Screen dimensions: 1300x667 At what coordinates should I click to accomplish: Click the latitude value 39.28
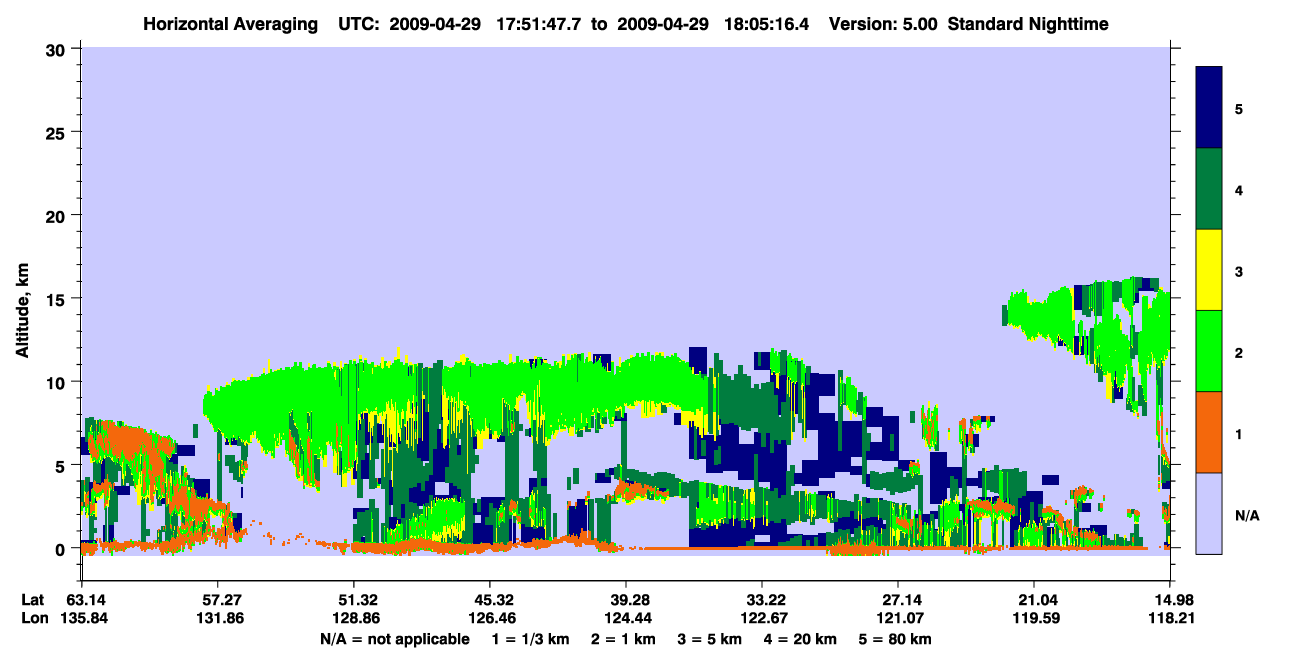click(x=625, y=600)
